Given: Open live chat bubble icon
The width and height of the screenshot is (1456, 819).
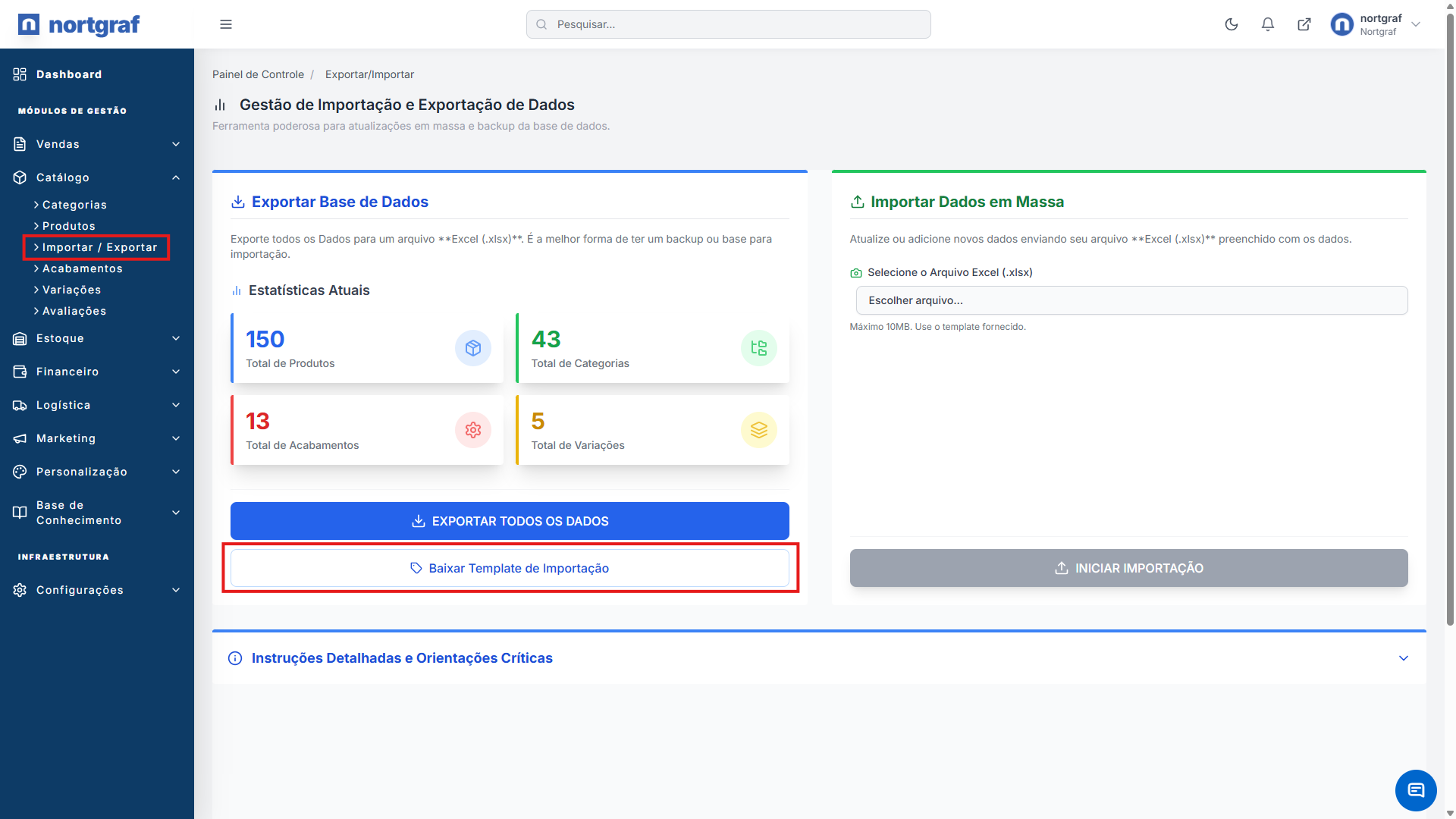Looking at the screenshot, I should (x=1415, y=790).
